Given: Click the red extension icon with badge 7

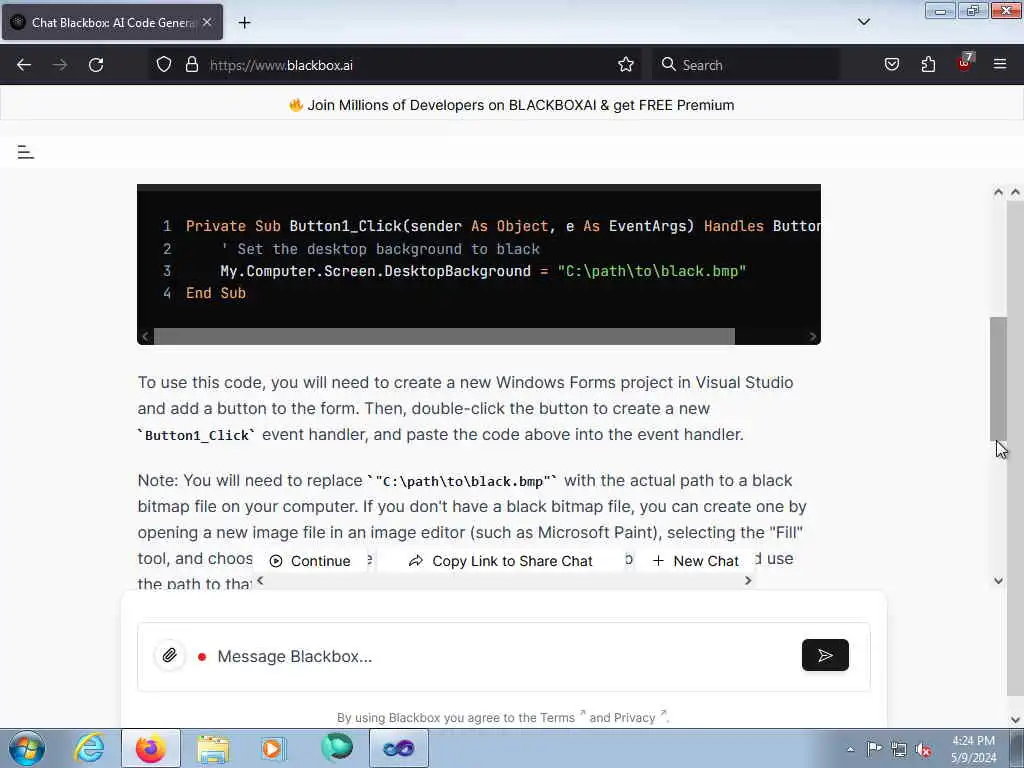Looking at the screenshot, I should (x=965, y=63).
